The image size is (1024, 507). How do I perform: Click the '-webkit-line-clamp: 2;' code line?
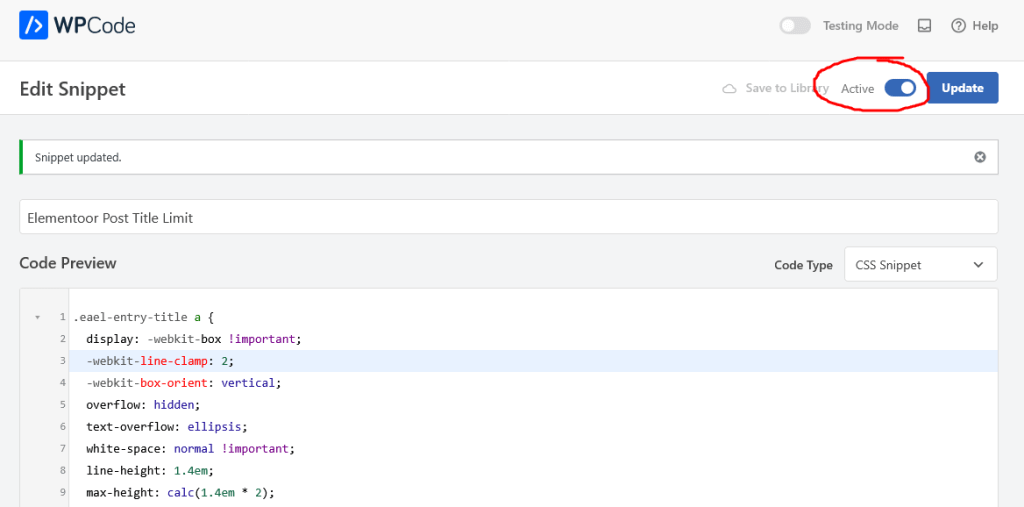162,361
